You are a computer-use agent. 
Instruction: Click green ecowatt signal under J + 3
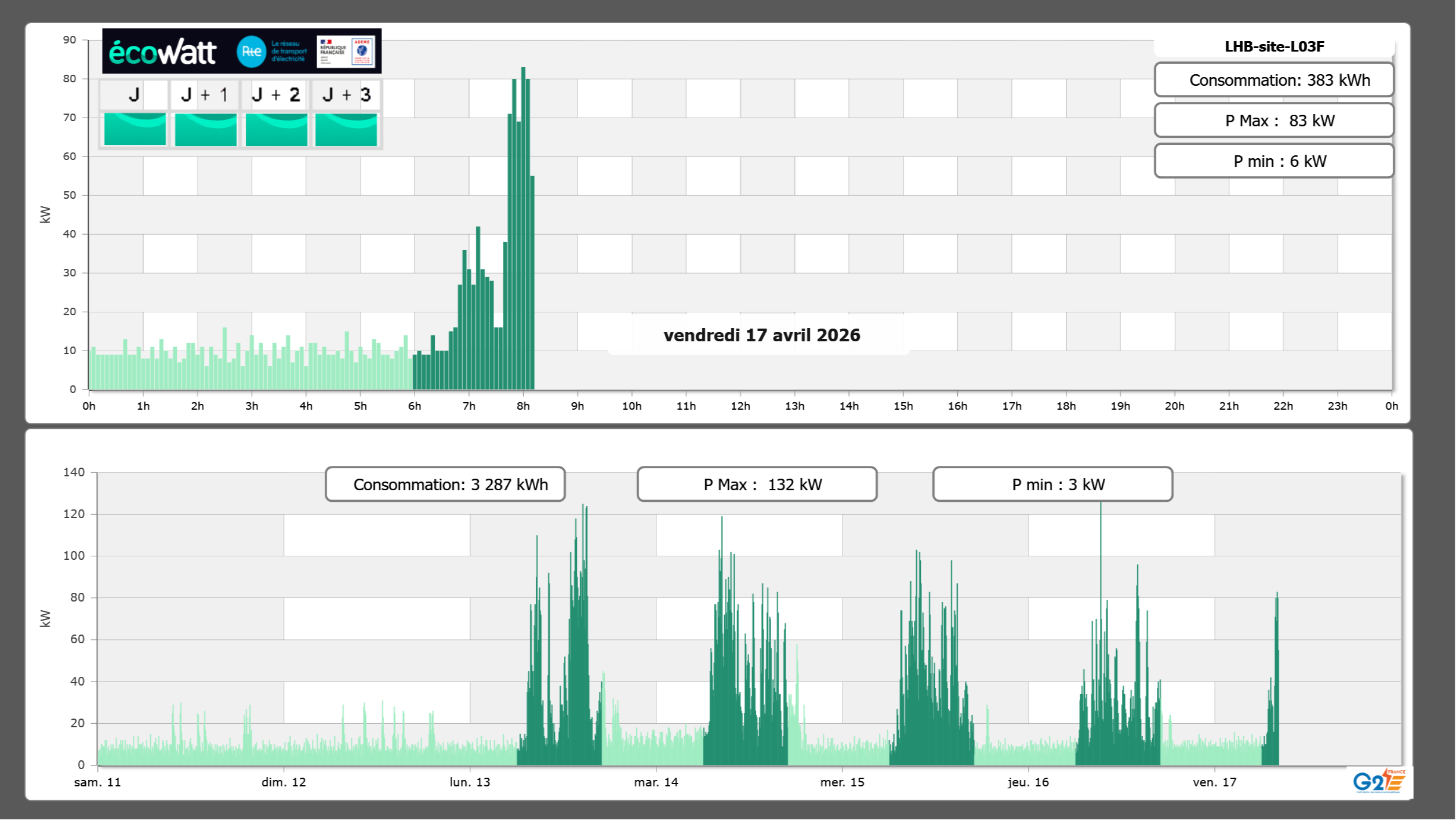pos(346,129)
